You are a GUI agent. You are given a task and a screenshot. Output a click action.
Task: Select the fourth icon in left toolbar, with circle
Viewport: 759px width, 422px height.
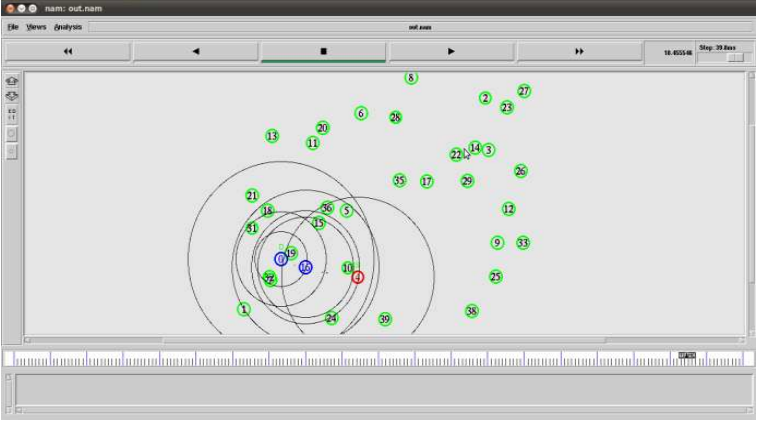coord(12,134)
